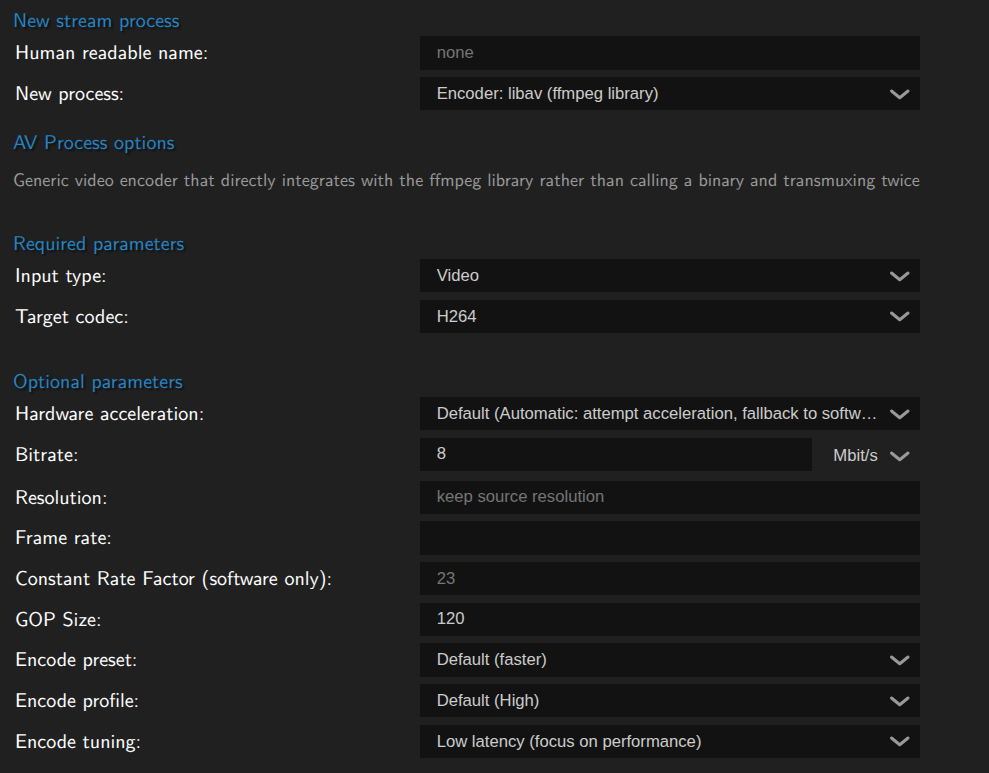
Task: Click the Required parameters section header
Action: coord(98,243)
